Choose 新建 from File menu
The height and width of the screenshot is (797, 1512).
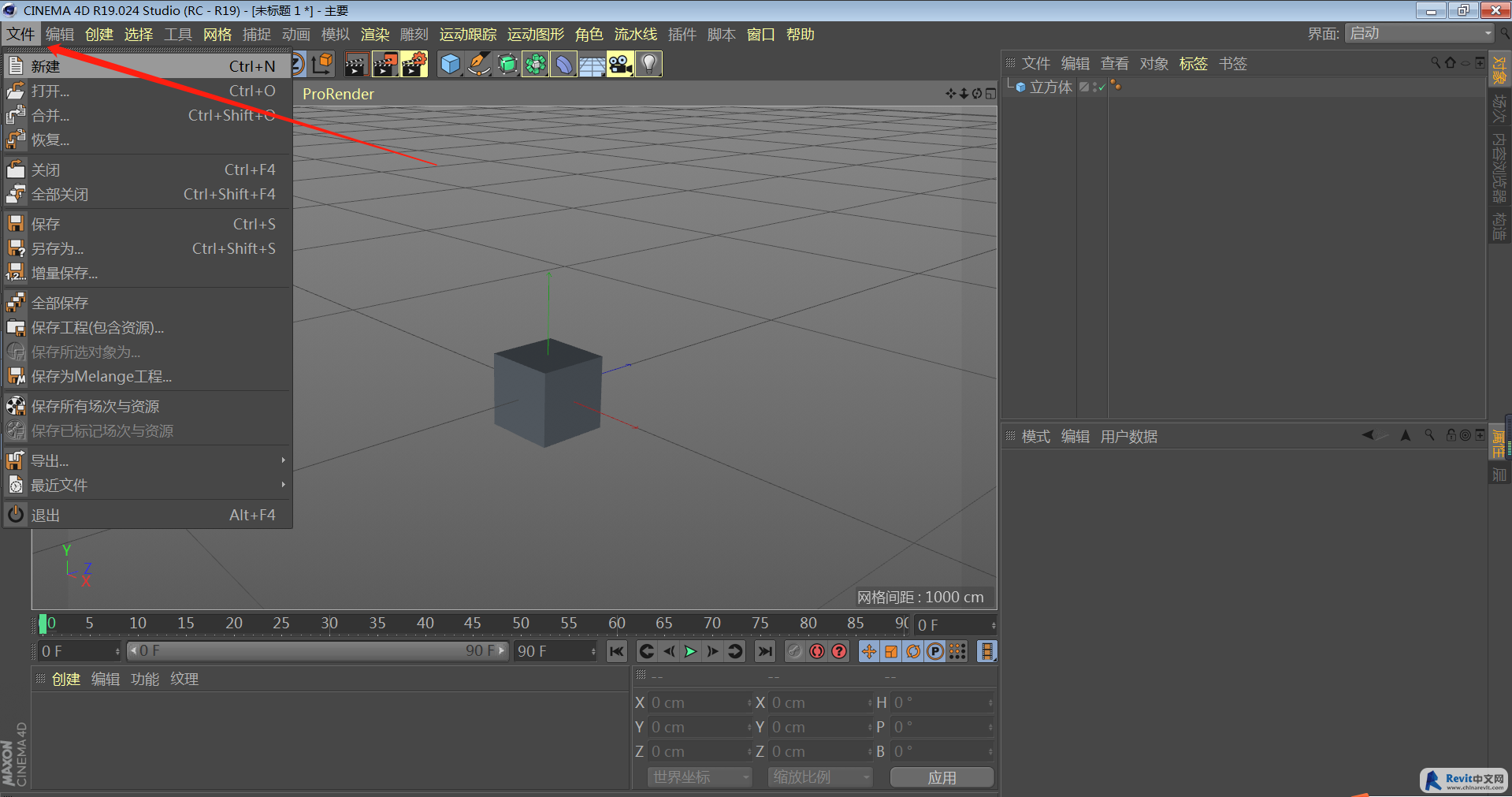pos(147,66)
